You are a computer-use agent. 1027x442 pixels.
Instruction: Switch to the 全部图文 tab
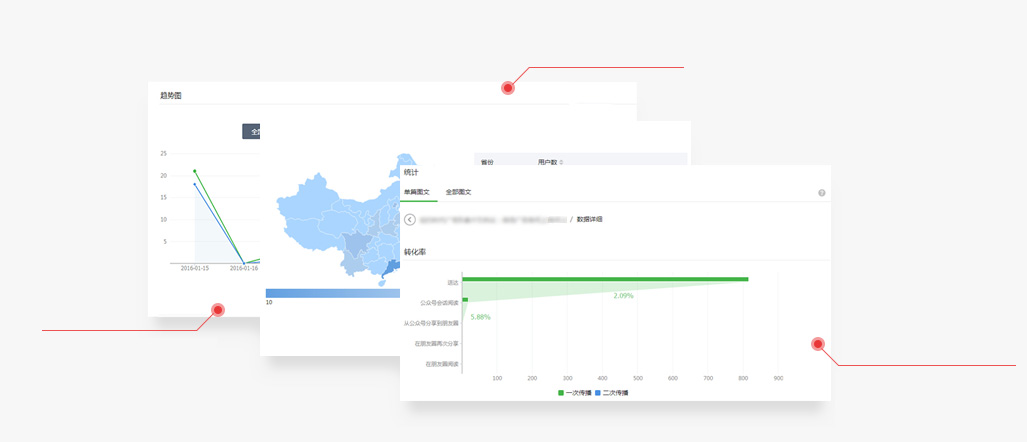coord(458,192)
